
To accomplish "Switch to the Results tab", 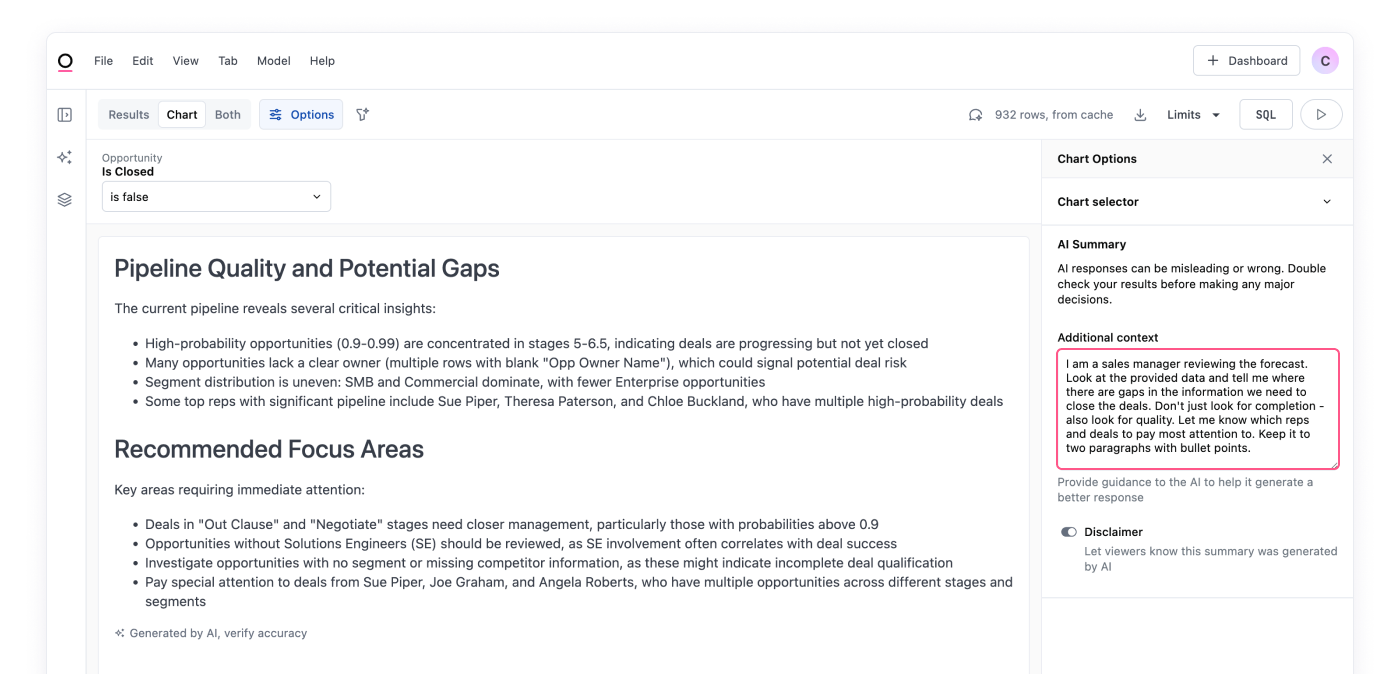I will click(x=129, y=115).
